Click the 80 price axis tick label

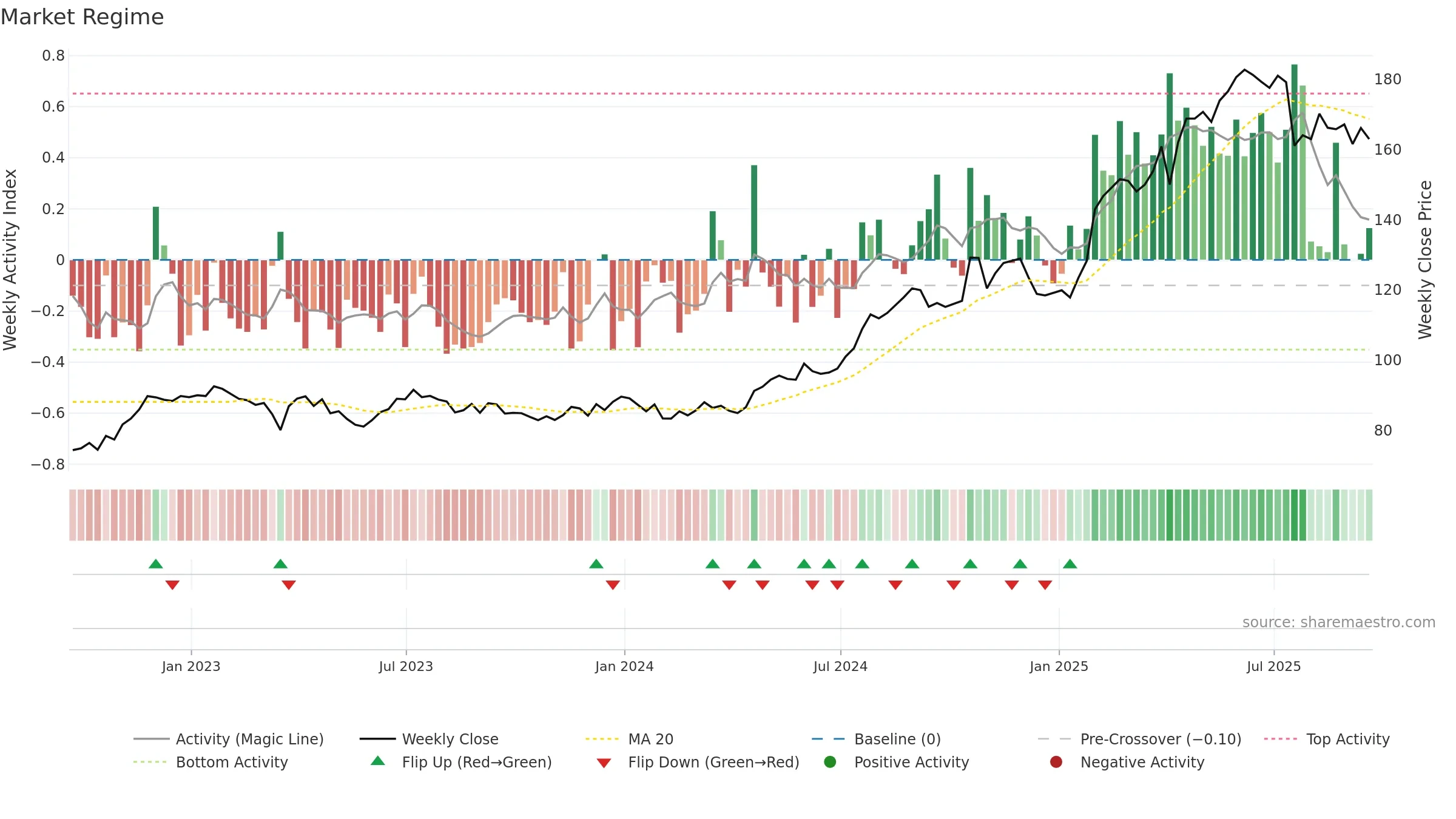point(1383,431)
